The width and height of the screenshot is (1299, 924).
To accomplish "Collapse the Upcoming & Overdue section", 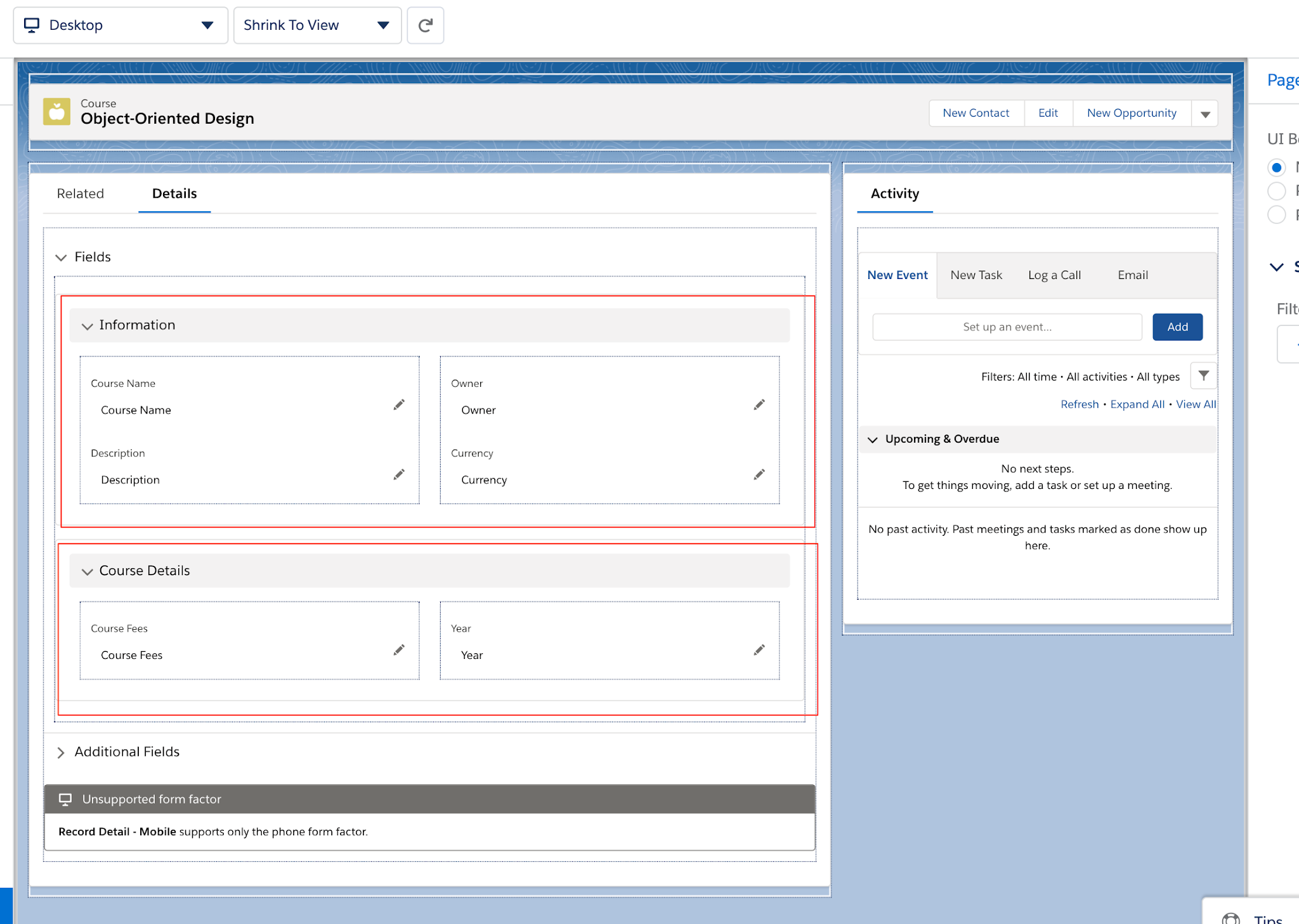I will click(x=874, y=439).
